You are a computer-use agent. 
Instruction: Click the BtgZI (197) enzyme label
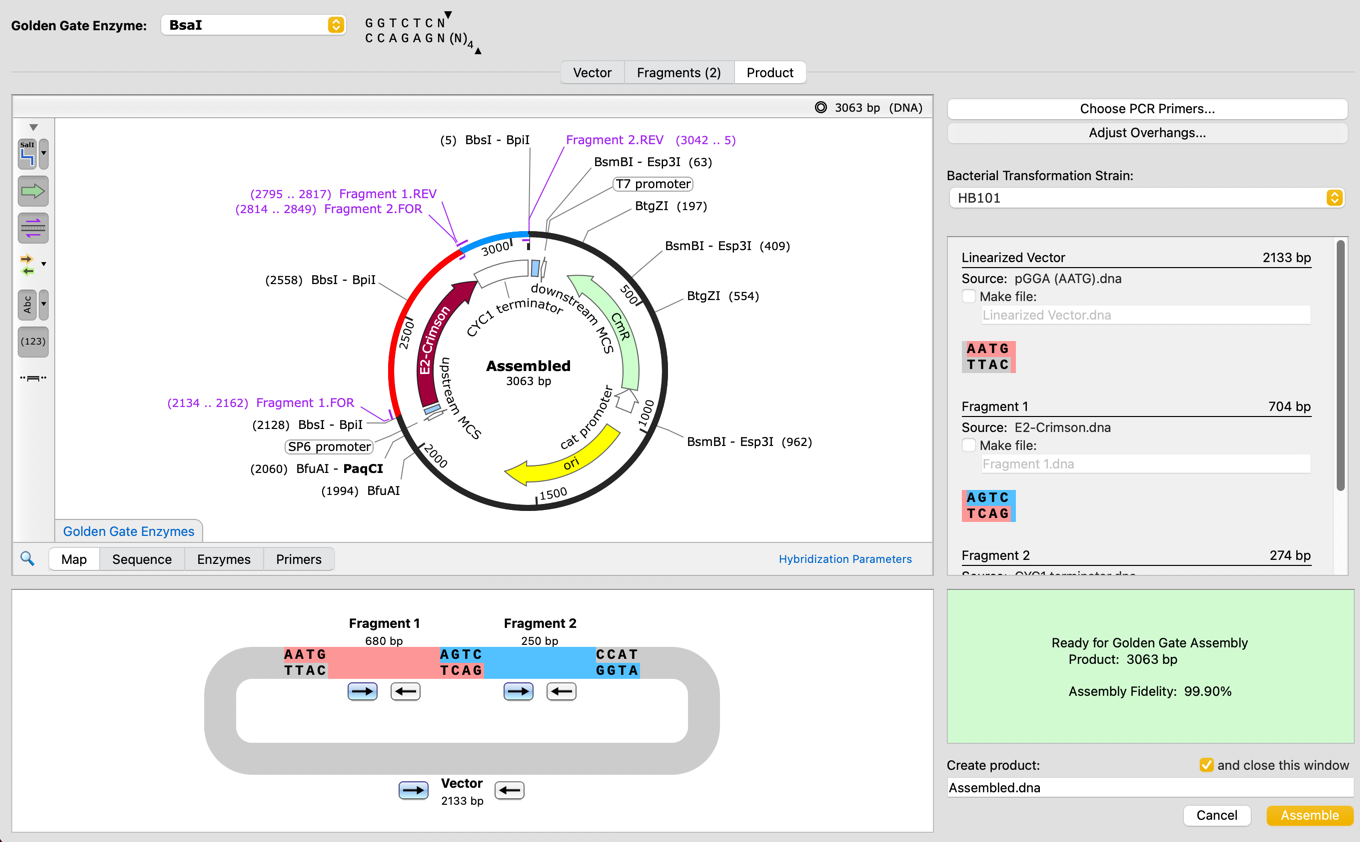click(671, 206)
